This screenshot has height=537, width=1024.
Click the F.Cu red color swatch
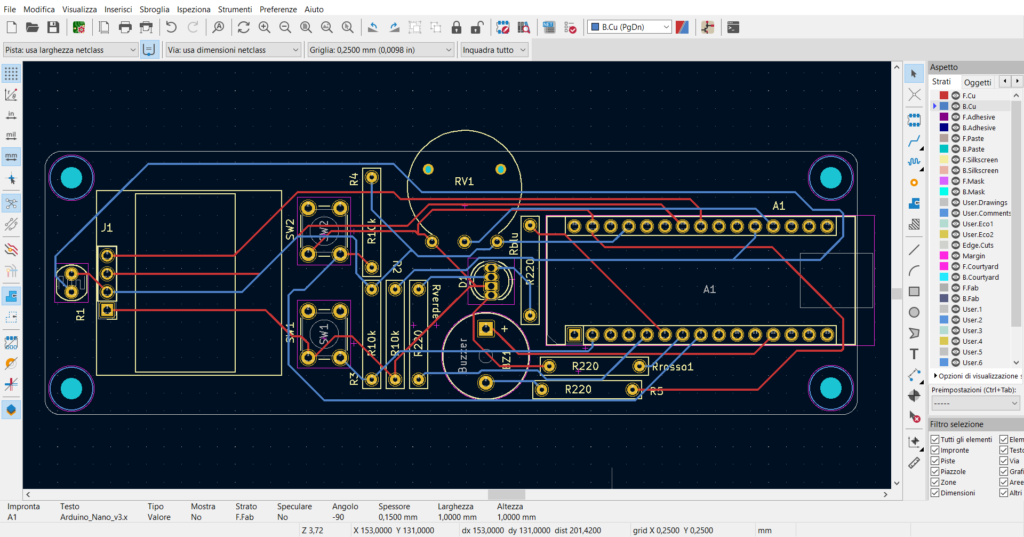pos(944,95)
